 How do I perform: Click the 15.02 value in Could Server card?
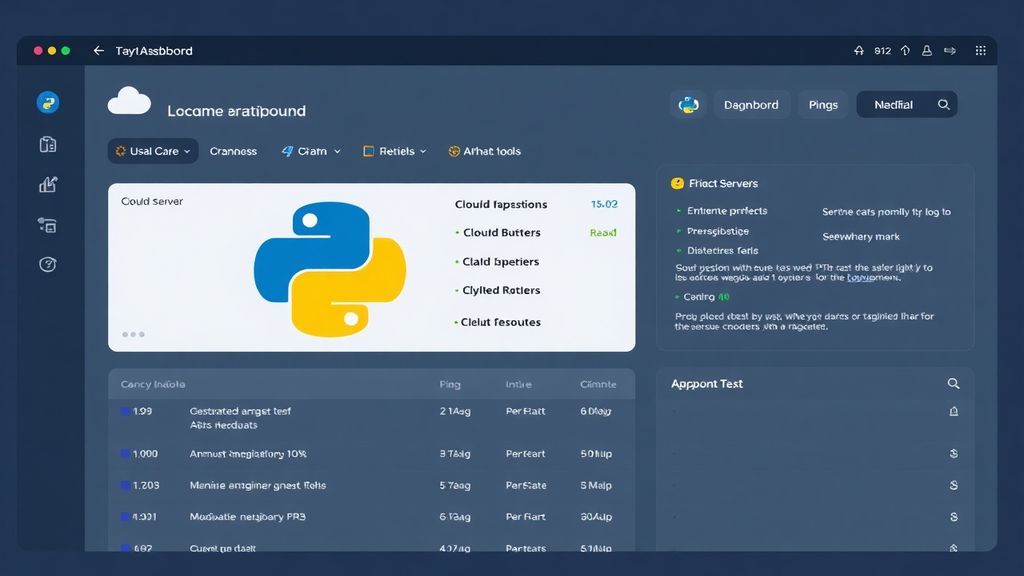click(x=604, y=204)
